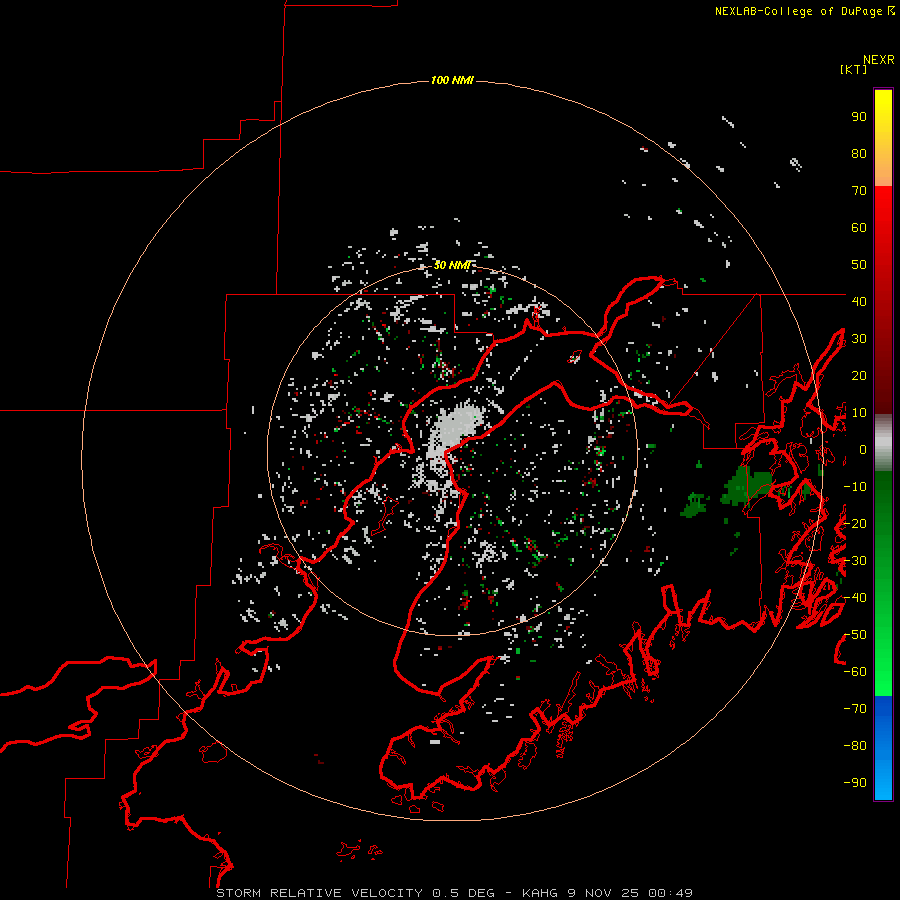
Task: Click the bright red segment of color bar
Action: 883,218
